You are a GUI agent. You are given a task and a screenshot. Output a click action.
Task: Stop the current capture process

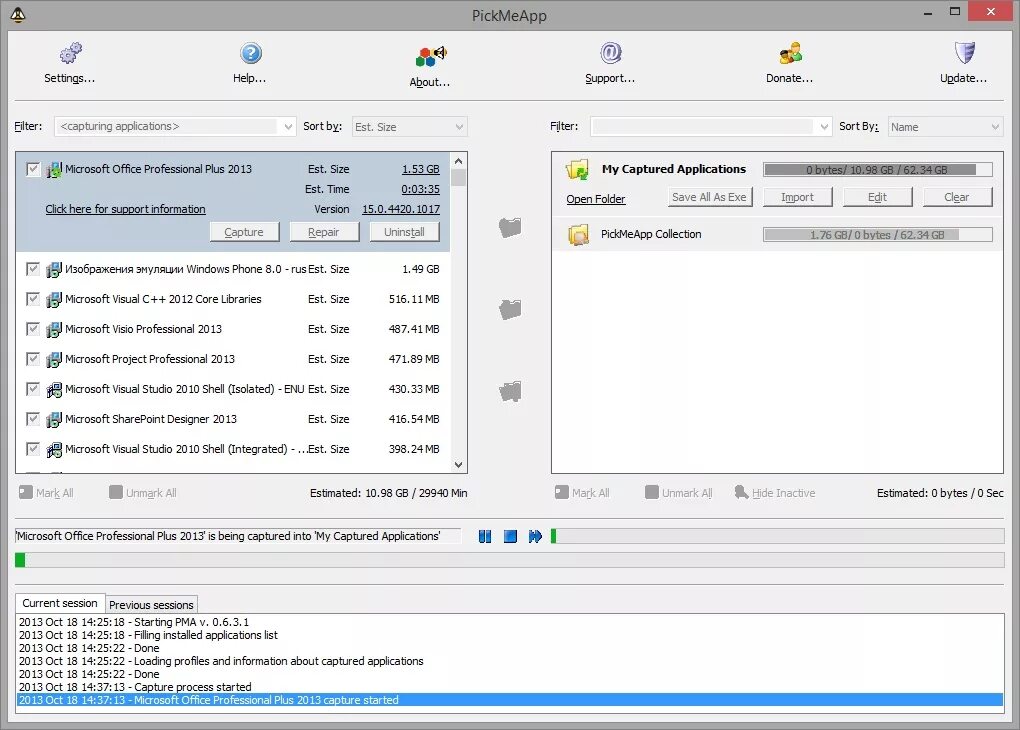(x=510, y=536)
